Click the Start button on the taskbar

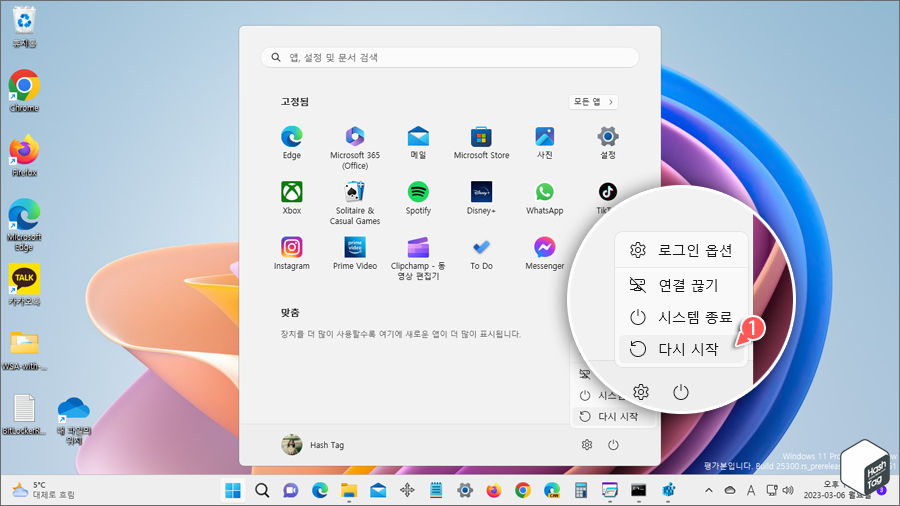233,491
